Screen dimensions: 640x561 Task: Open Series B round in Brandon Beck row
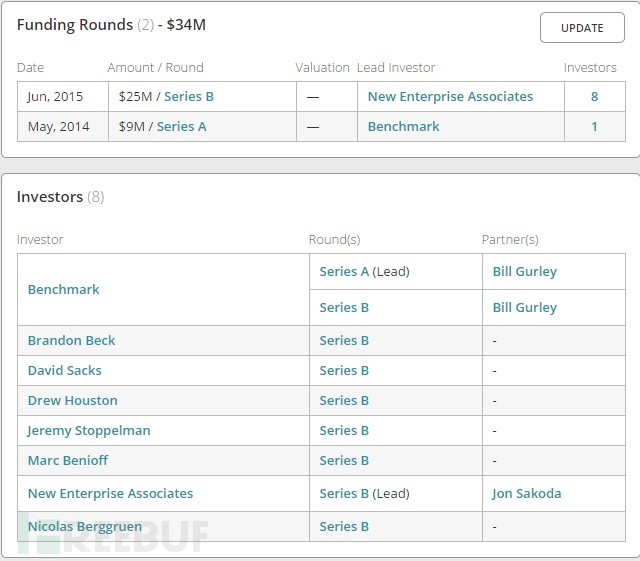(344, 341)
